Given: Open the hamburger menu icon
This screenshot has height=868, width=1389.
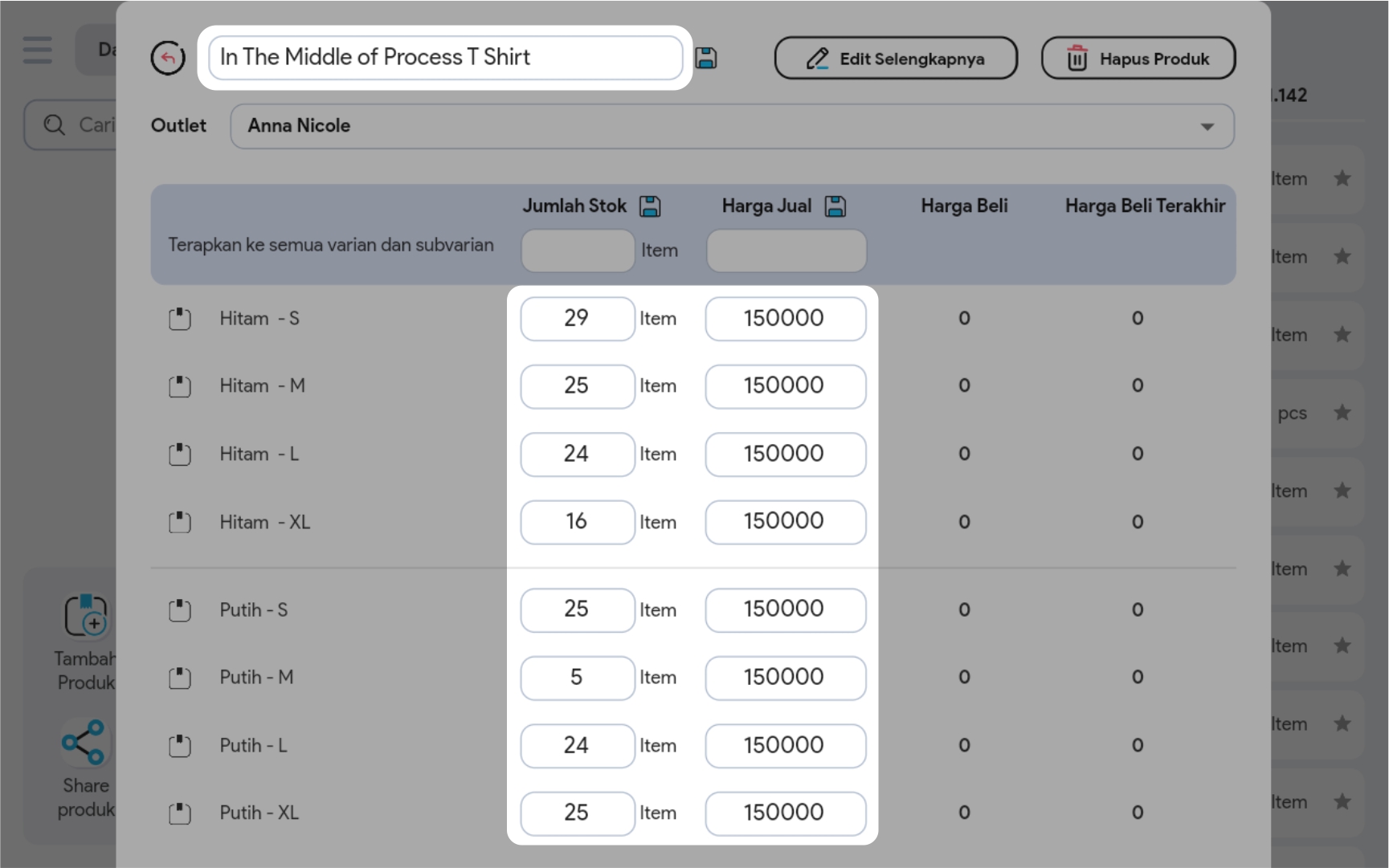Looking at the screenshot, I should (37, 50).
